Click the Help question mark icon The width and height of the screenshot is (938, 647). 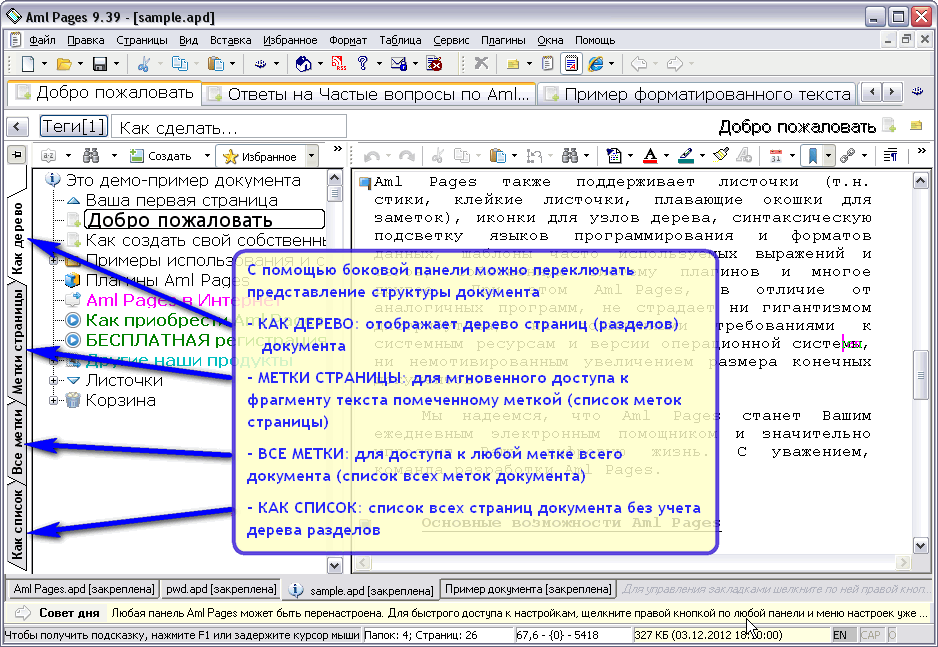click(x=363, y=63)
